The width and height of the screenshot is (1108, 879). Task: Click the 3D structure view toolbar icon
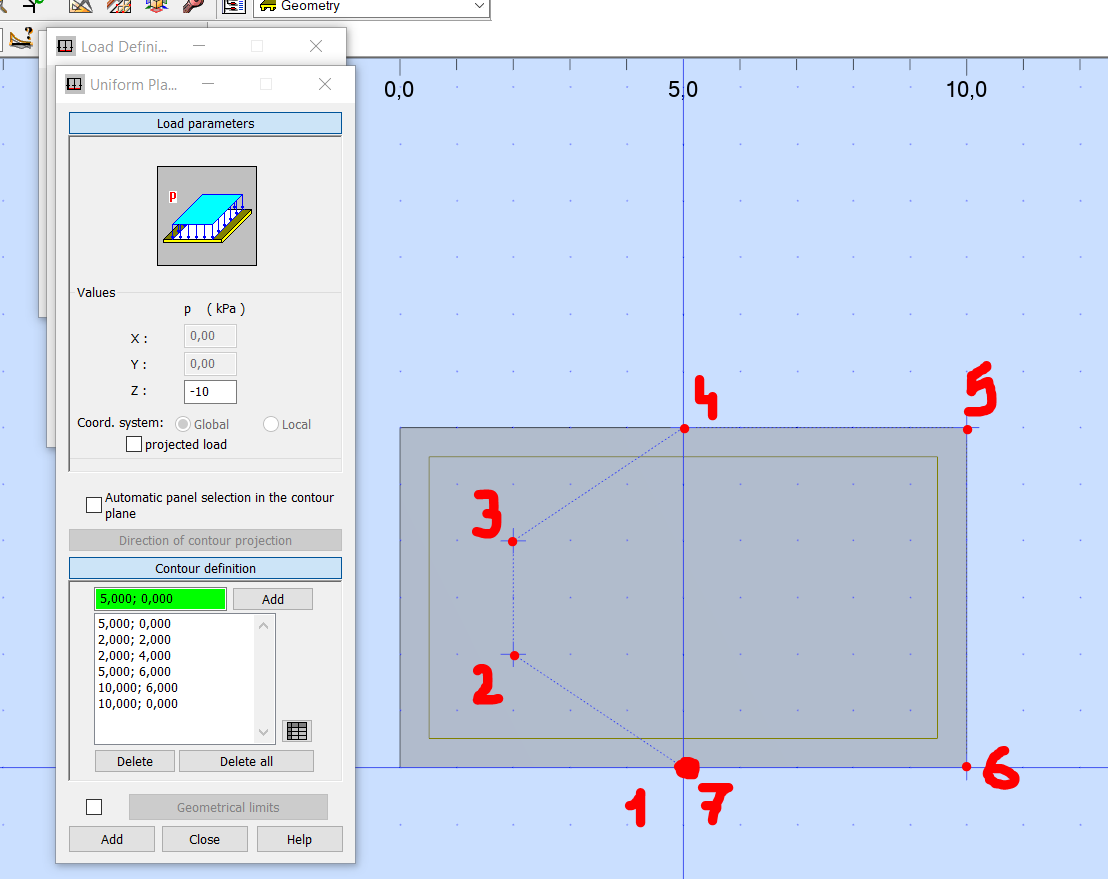click(x=156, y=6)
